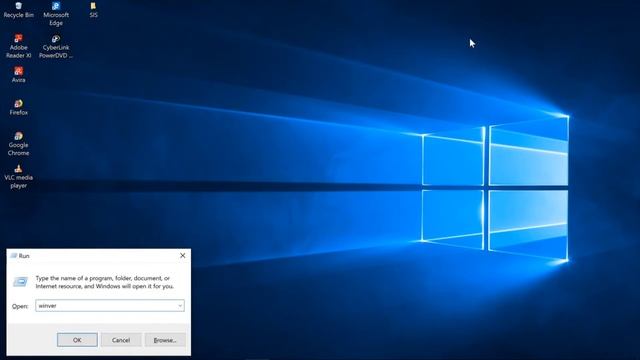Click the Open field containing winver
640x360 pixels.
tap(110, 306)
